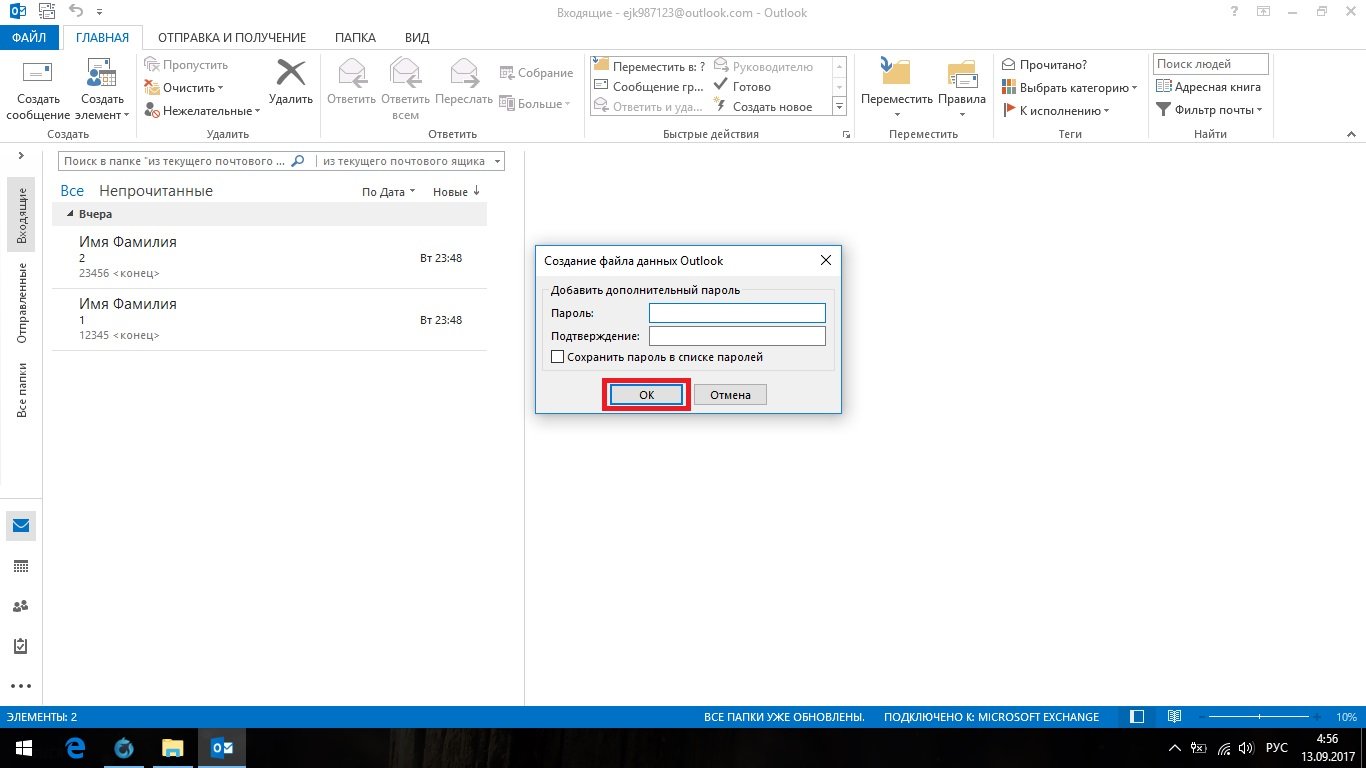Switch to the ВИД tab

coord(417,38)
